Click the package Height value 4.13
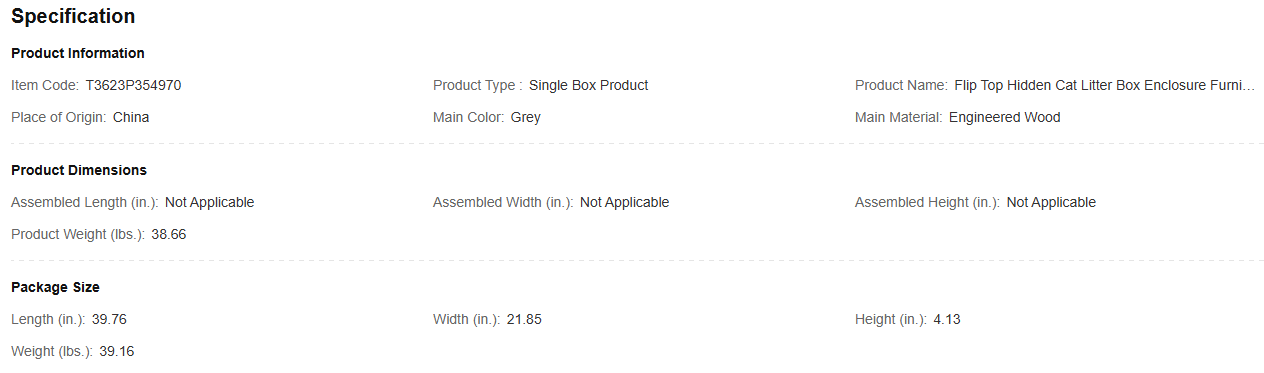The width and height of the screenshot is (1264, 373). tap(947, 320)
